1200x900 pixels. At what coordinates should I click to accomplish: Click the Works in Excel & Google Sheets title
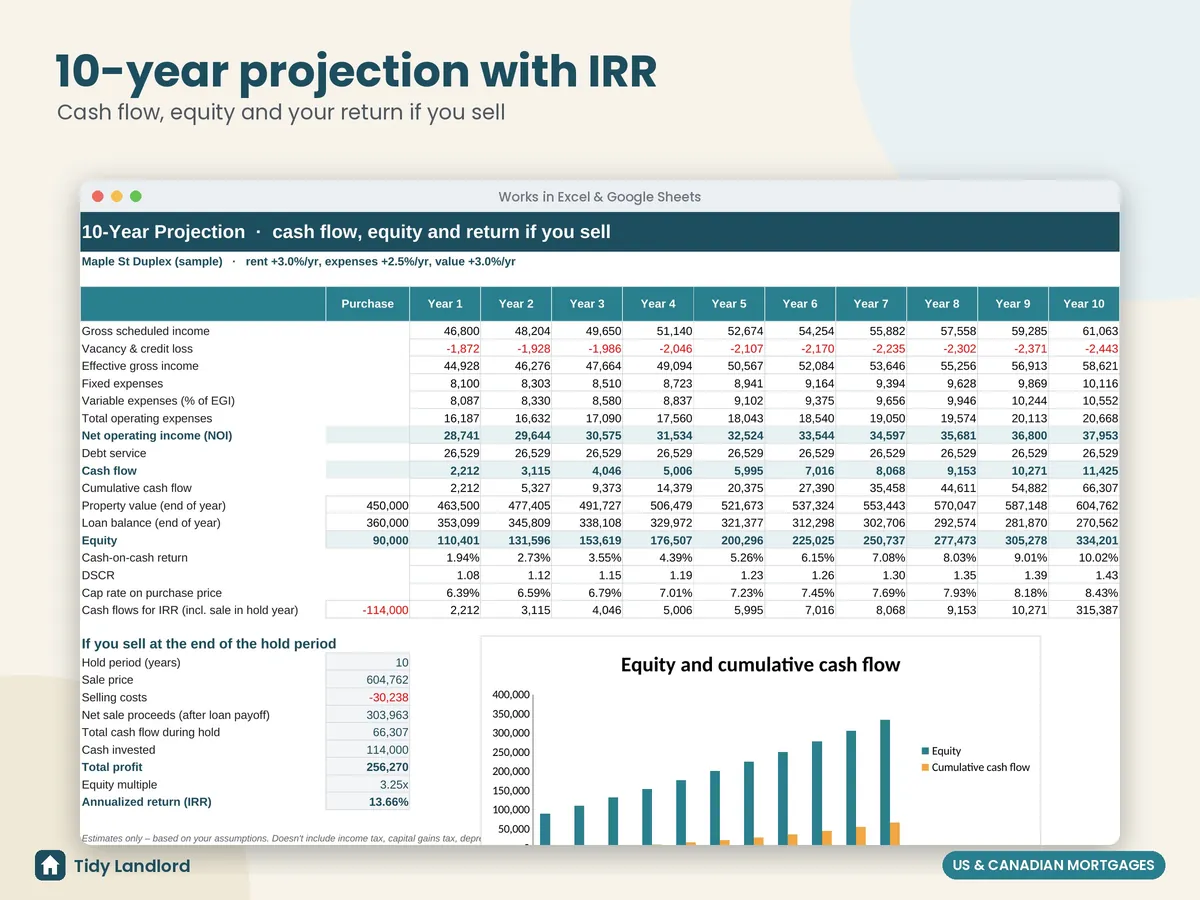(600, 197)
